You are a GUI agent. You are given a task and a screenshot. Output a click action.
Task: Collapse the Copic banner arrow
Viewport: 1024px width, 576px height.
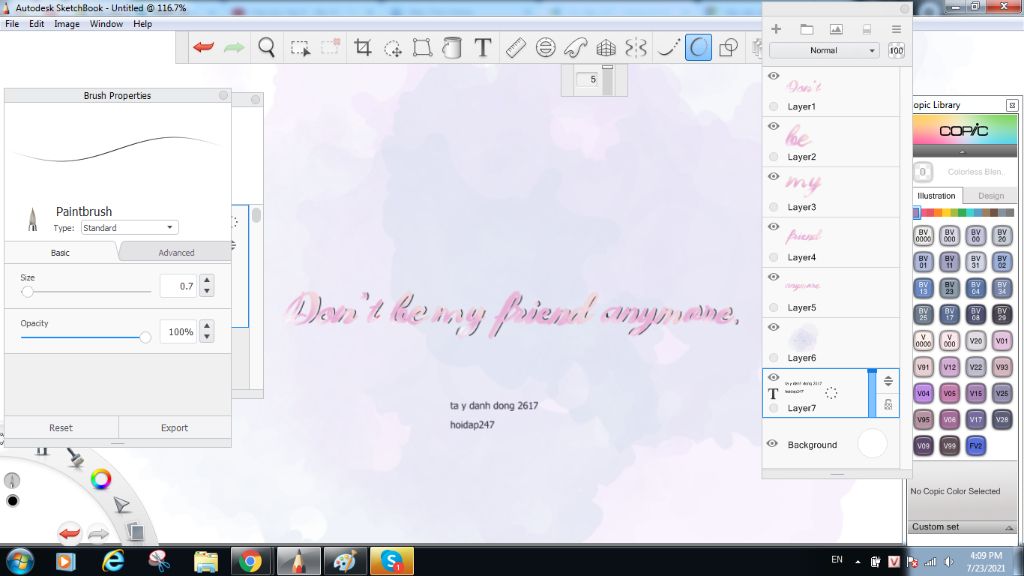click(963, 152)
